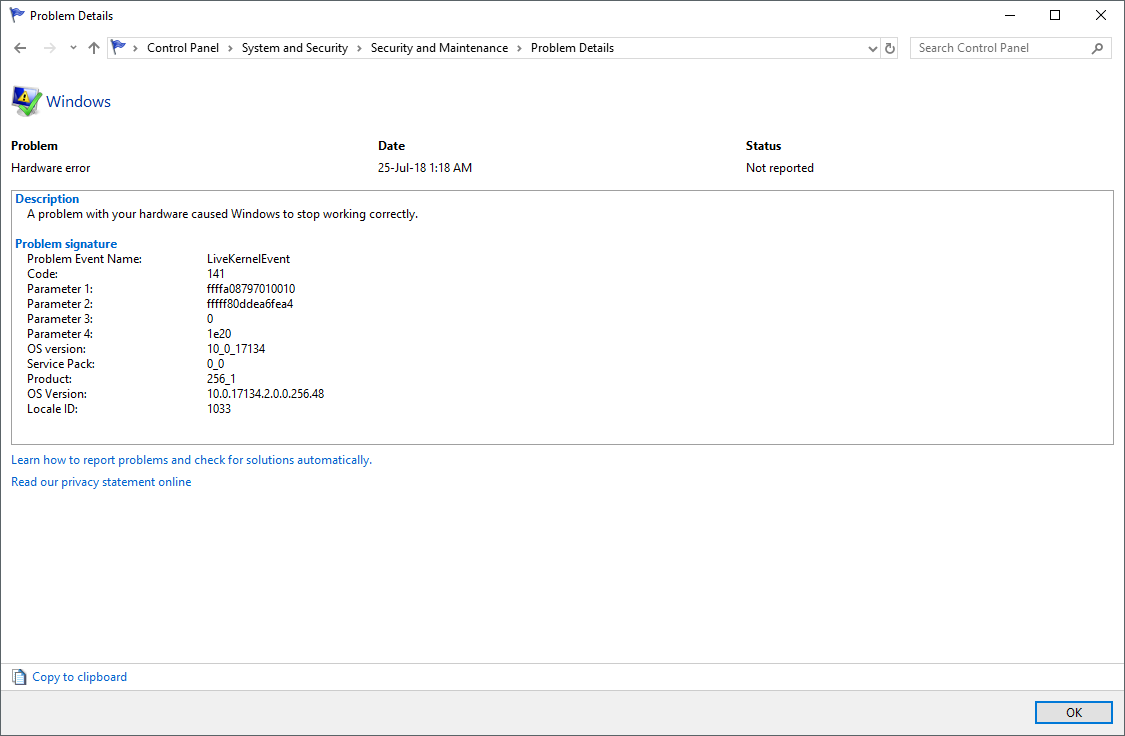
Task: Expand chevron after System and Security
Action: click(x=359, y=48)
